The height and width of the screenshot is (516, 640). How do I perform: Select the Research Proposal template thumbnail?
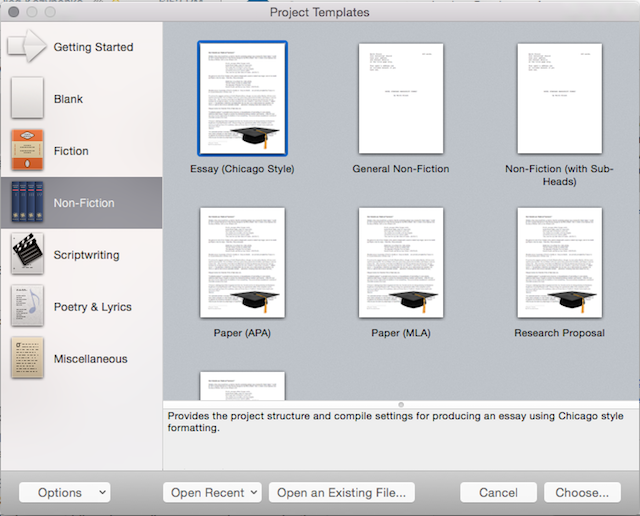(560, 262)
